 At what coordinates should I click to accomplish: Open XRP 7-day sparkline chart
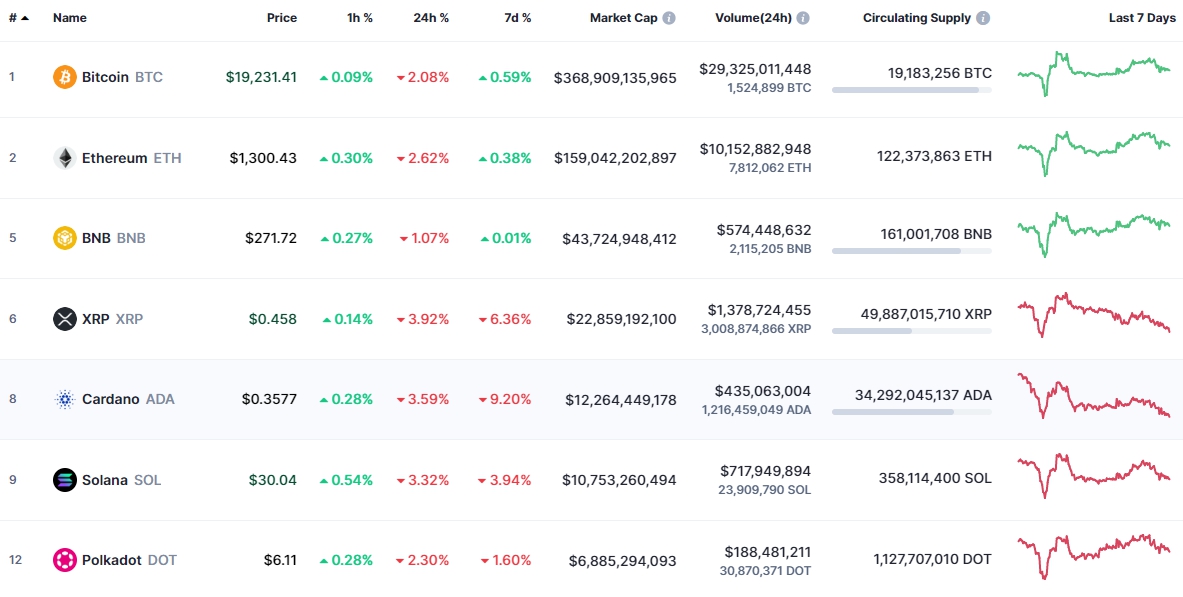[x=1094, y=315]
